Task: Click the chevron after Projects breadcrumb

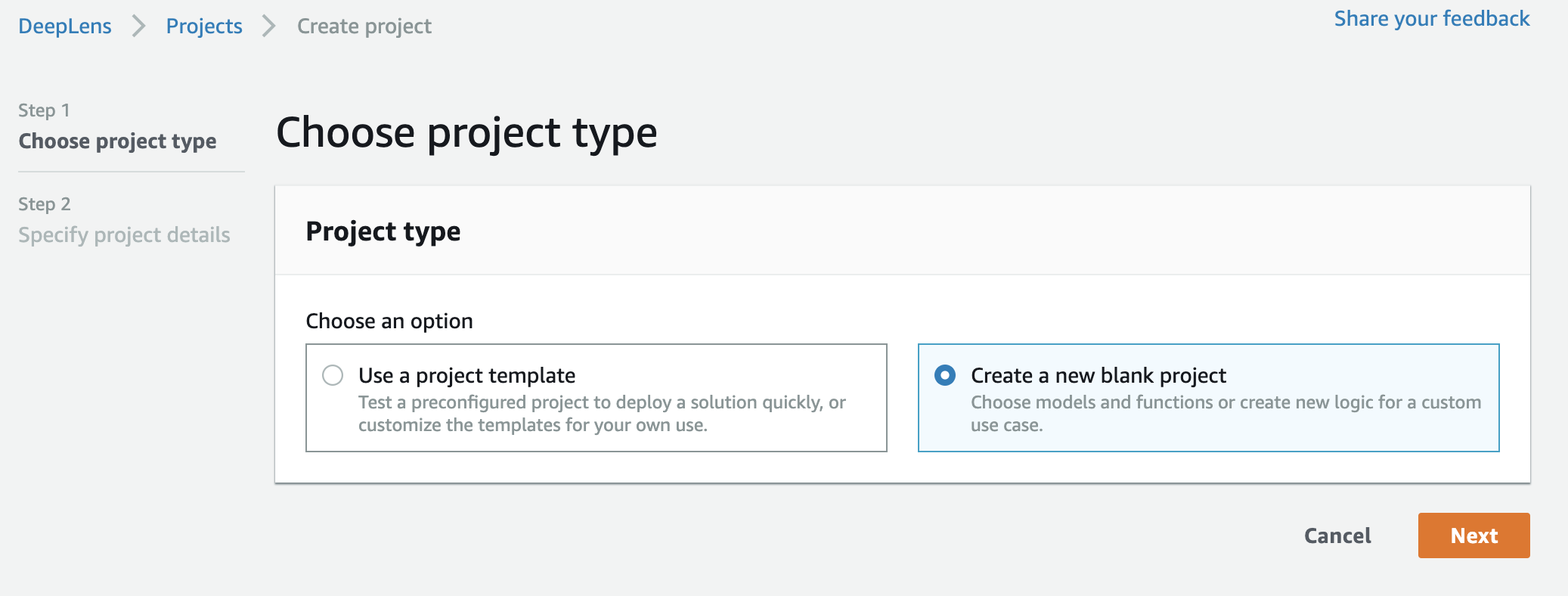Action: click(269, 26)
